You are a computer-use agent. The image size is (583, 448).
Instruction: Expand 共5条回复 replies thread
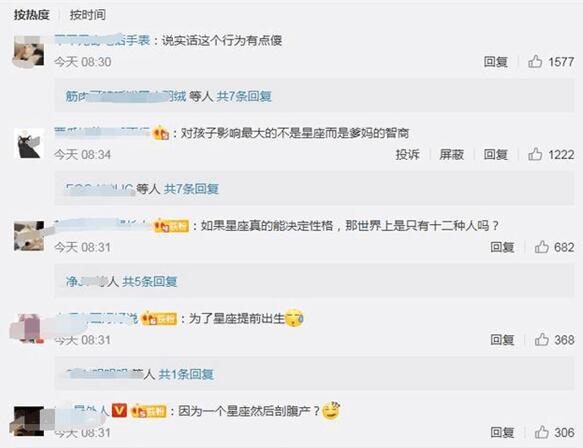[x=150, y=281]
